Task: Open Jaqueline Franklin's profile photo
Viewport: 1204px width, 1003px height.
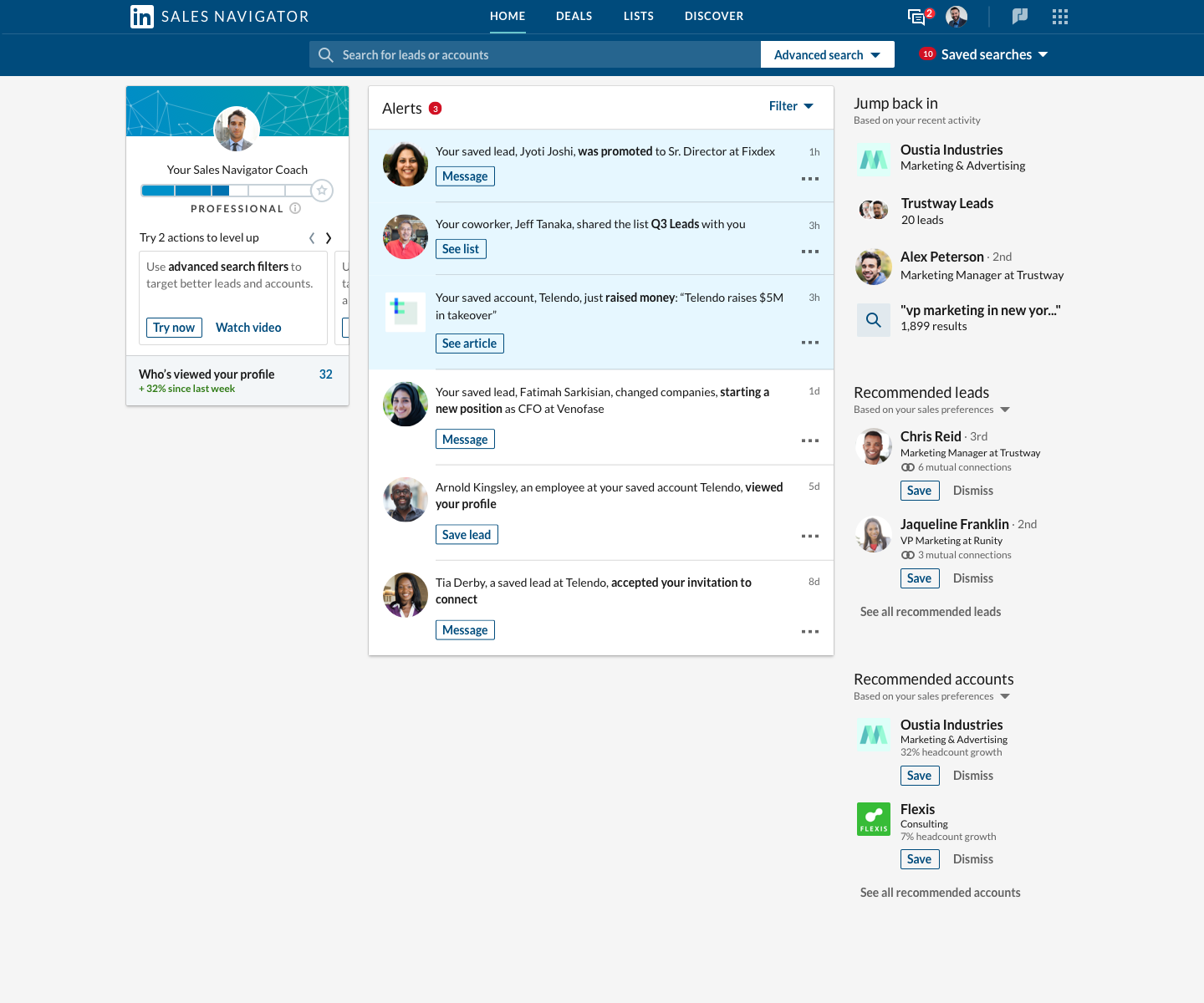Action: tap(874, 534)
